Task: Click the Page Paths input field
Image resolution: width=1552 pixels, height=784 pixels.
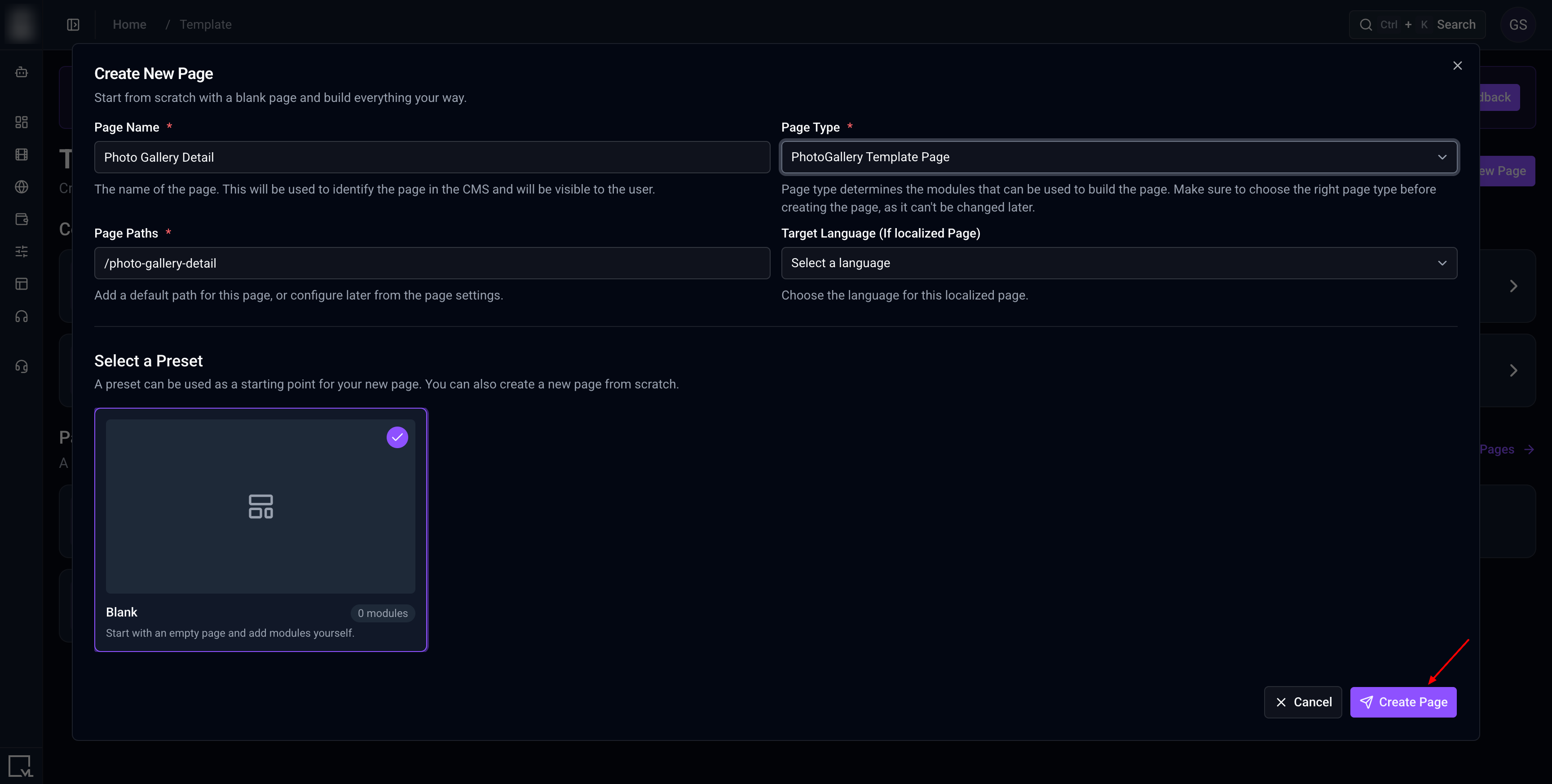Action: [x=432, y=263]
